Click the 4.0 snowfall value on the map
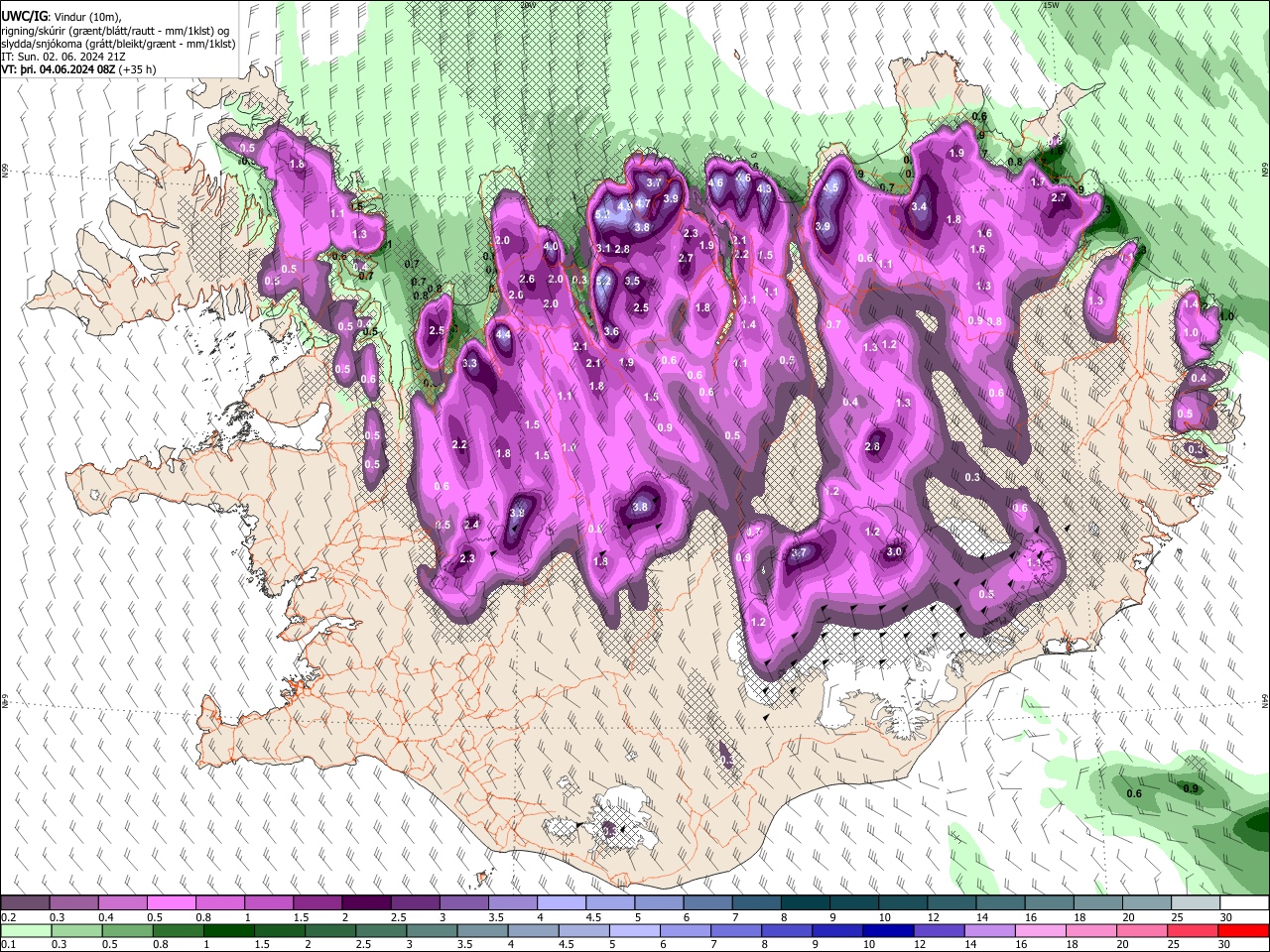The image size is (1270, 952). (552, 247)
